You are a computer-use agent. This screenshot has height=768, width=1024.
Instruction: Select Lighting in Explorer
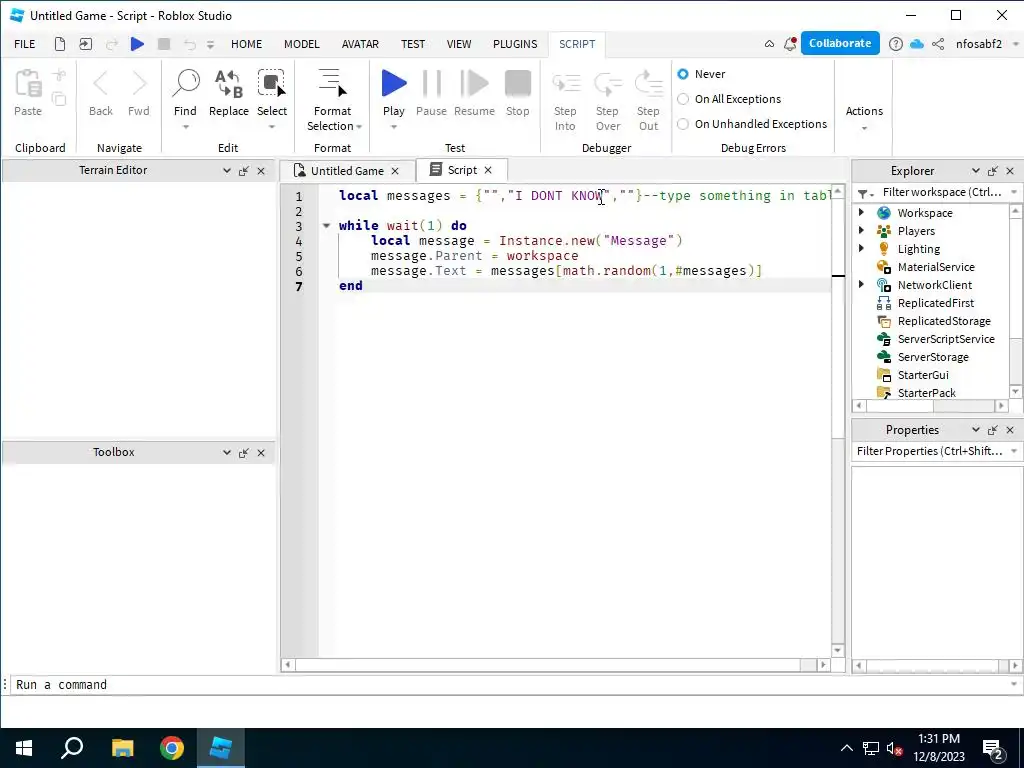pyautogui.click(x=918, y=249)
